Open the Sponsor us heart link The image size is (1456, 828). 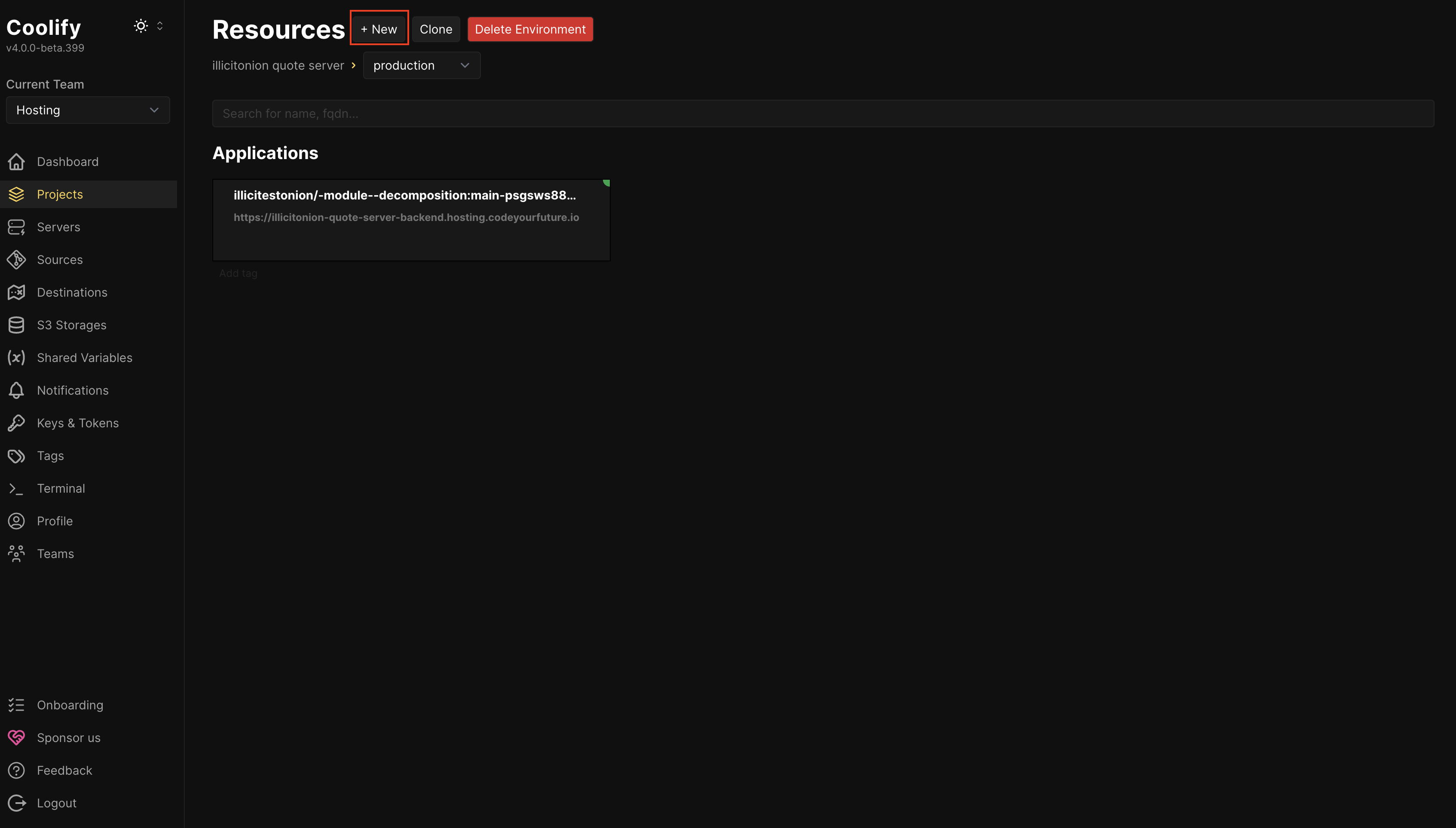68,737
